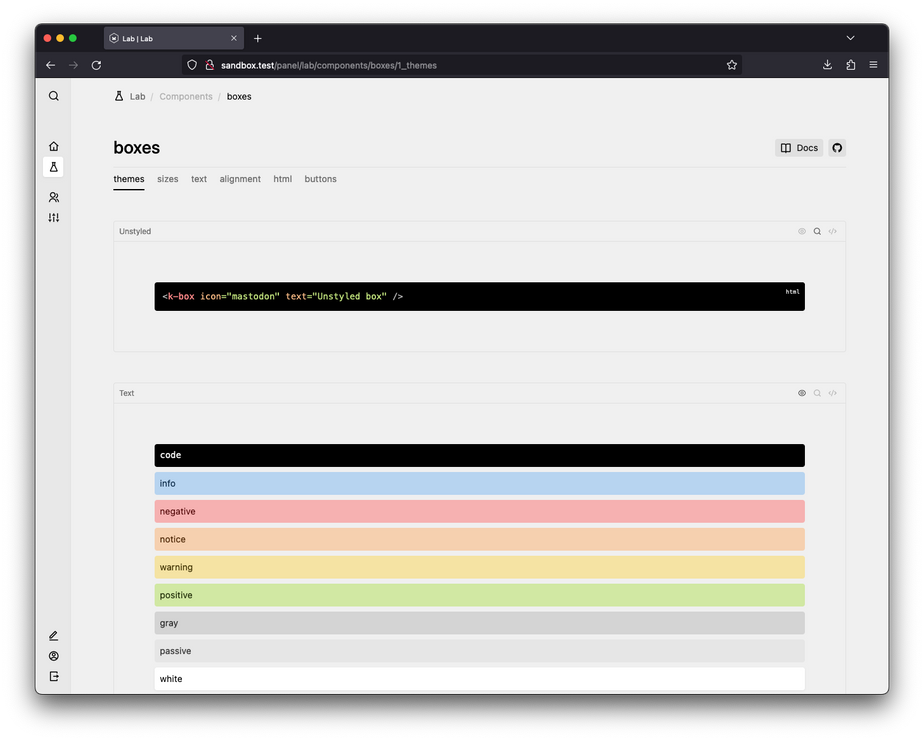Open the panel search in the sidebar

(x=54, y=96)
